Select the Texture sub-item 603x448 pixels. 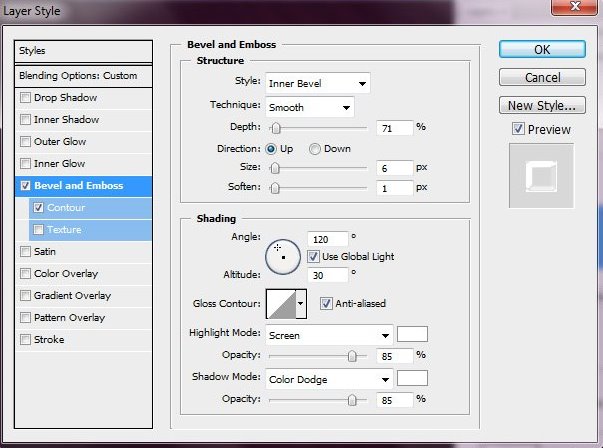pyautogui.click(x=63, y=230)
